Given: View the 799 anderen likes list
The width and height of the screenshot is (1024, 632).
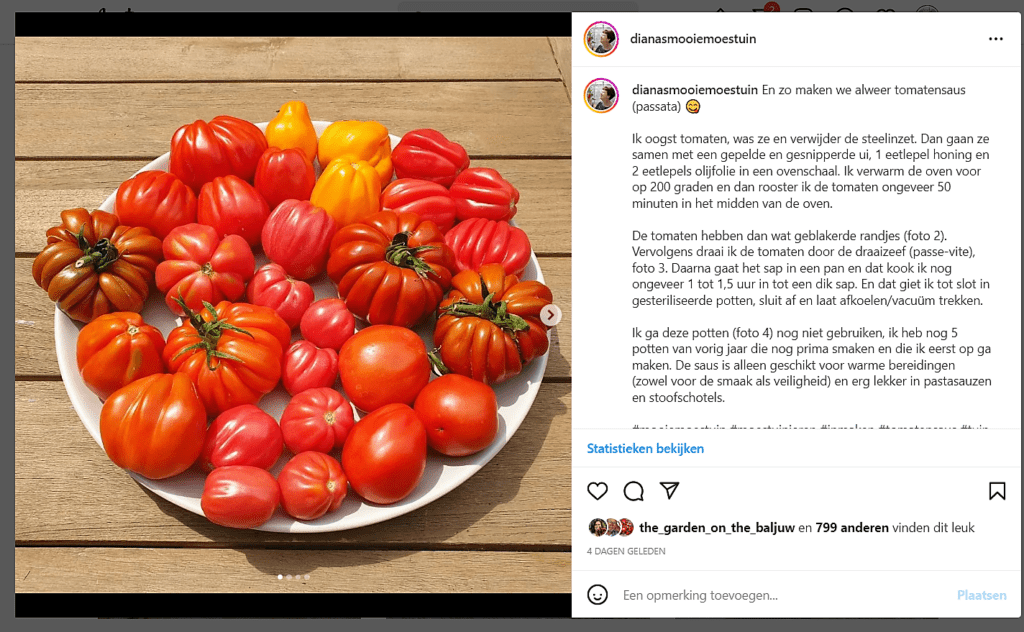Looking at the screenshot, I should [x=852, y=528].
